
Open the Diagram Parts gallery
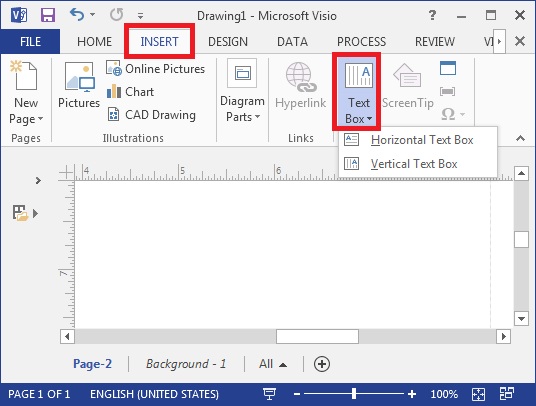(242, 91)
